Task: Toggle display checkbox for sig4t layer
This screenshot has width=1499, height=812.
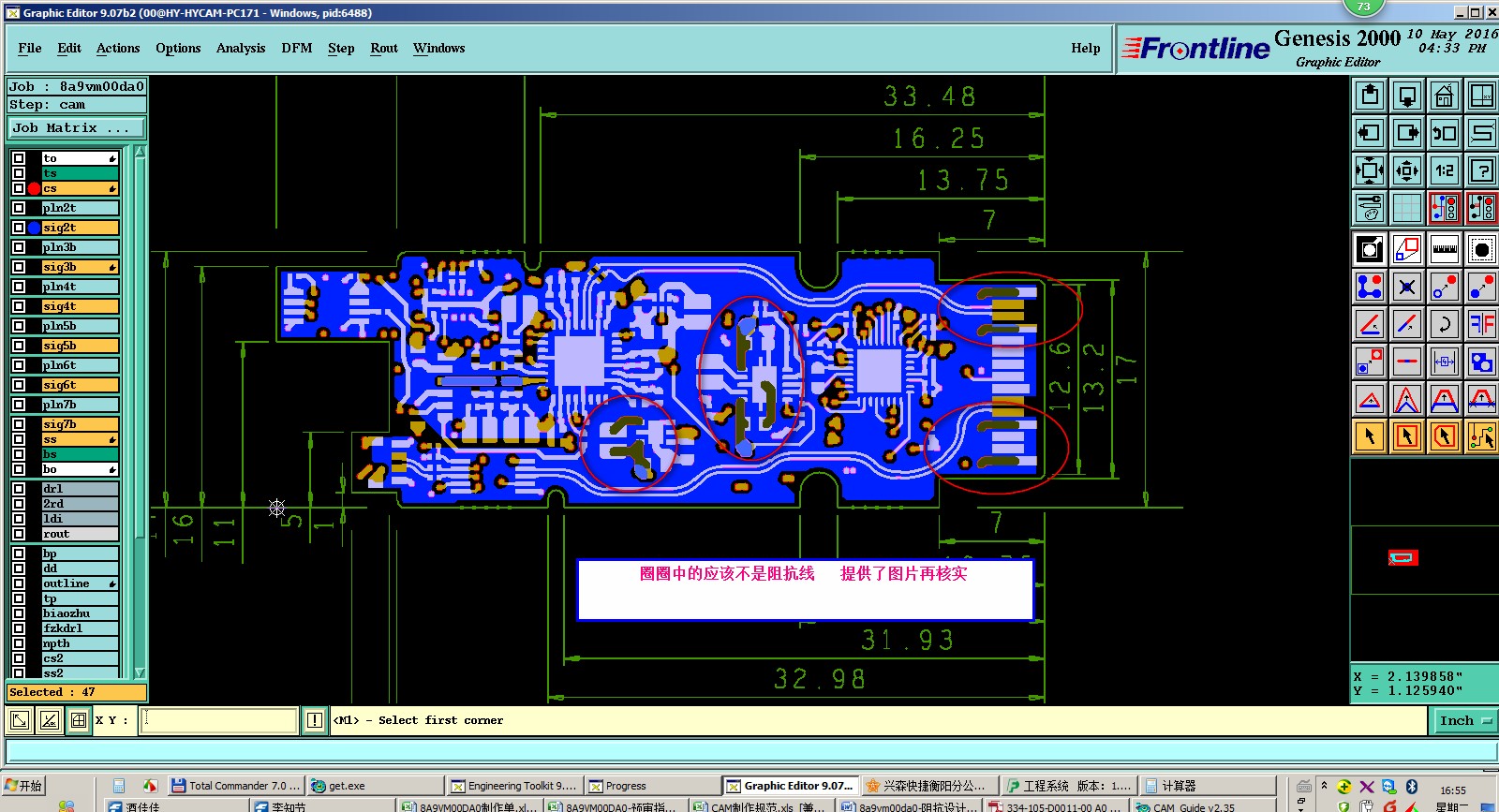Action: click(x=19, y=306)
